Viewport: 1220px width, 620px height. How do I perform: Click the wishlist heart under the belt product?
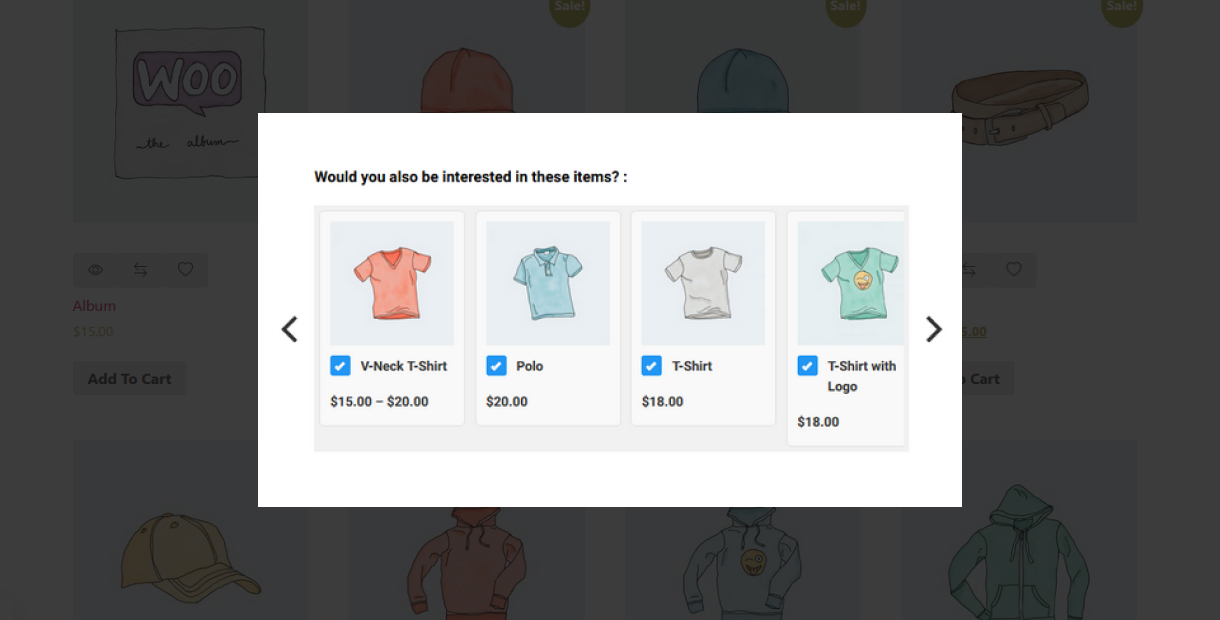1013,269
